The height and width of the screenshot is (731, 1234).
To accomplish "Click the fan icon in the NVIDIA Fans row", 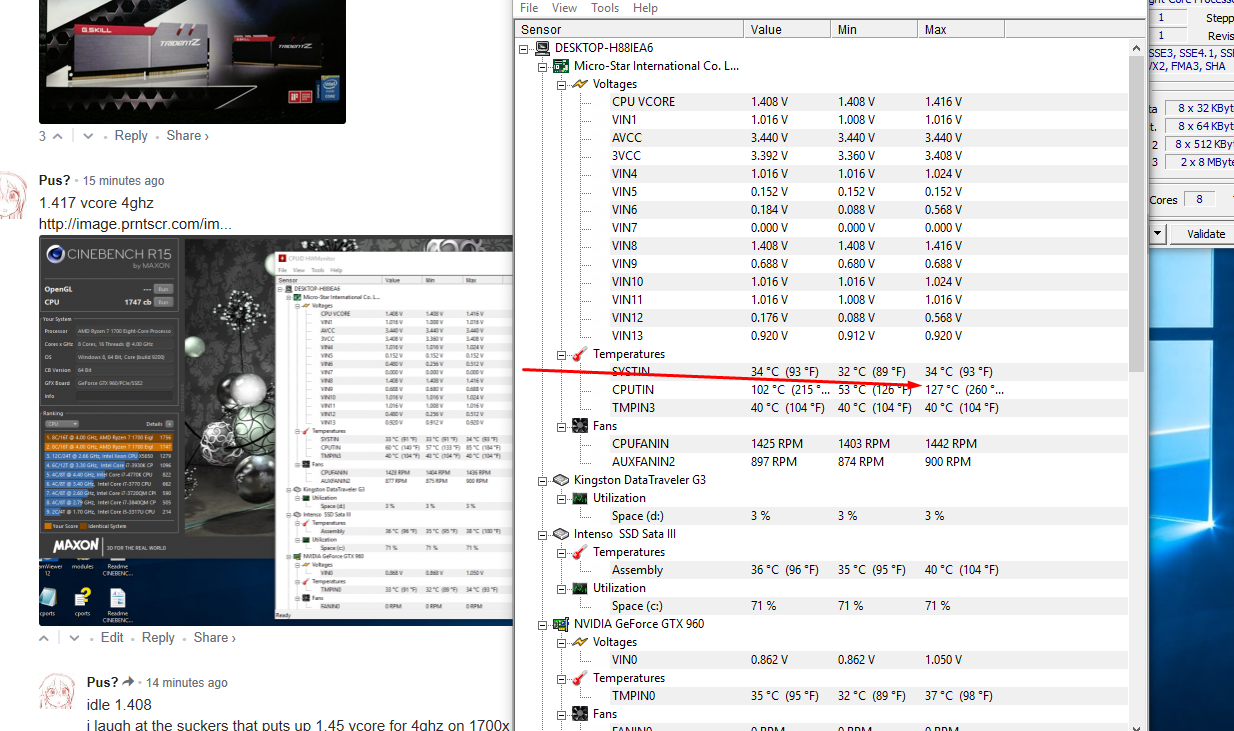I will (580, 714).
